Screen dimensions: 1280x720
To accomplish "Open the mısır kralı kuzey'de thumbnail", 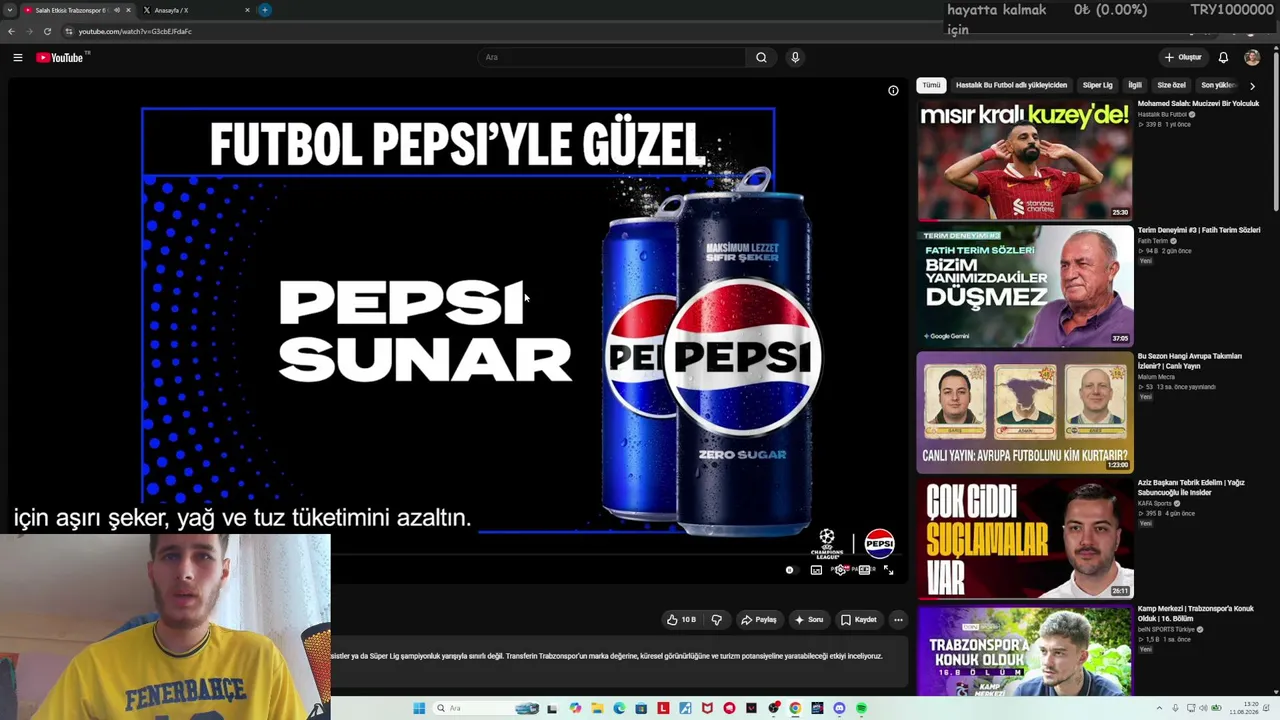I will click(1025, 159).
